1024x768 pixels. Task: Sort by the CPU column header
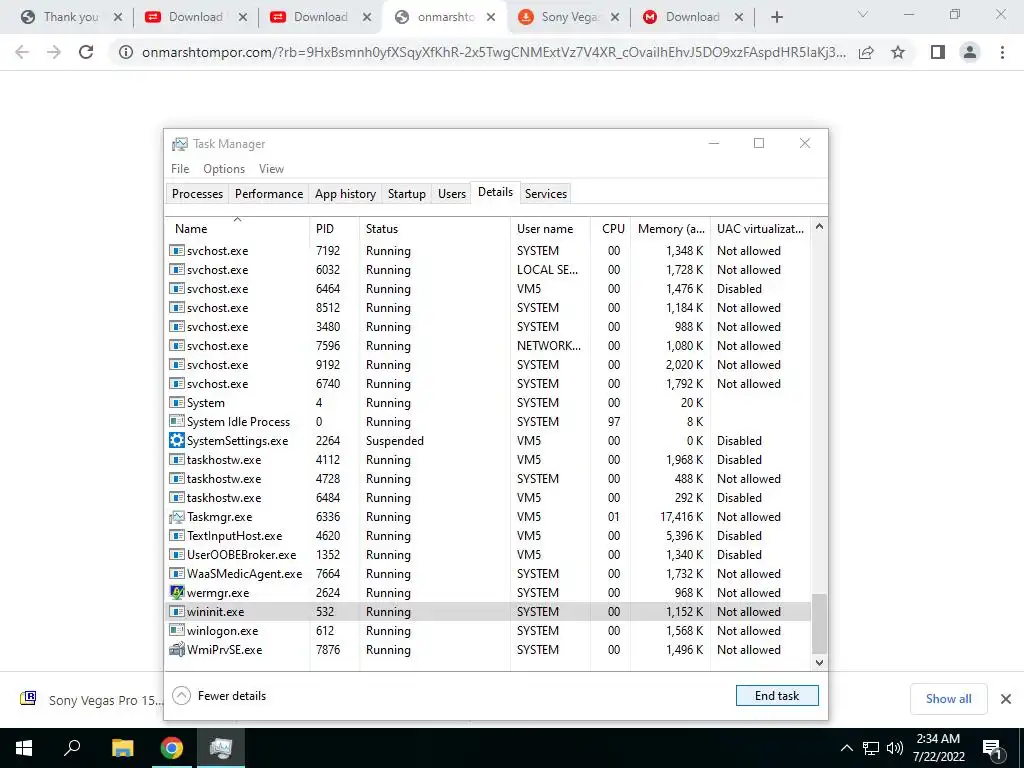(x=611, y=229)
